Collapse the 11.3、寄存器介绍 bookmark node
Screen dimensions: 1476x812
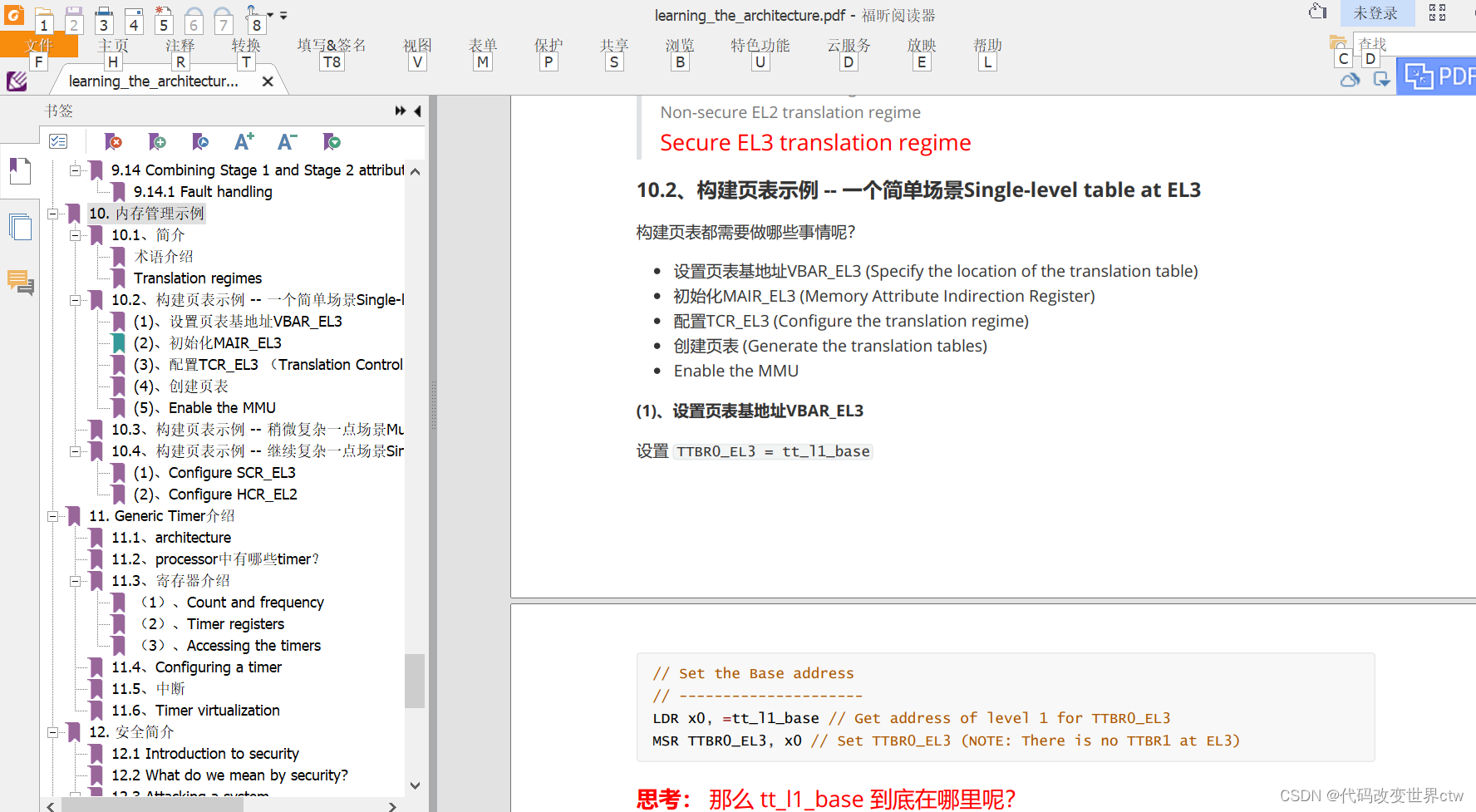point(75,581)
